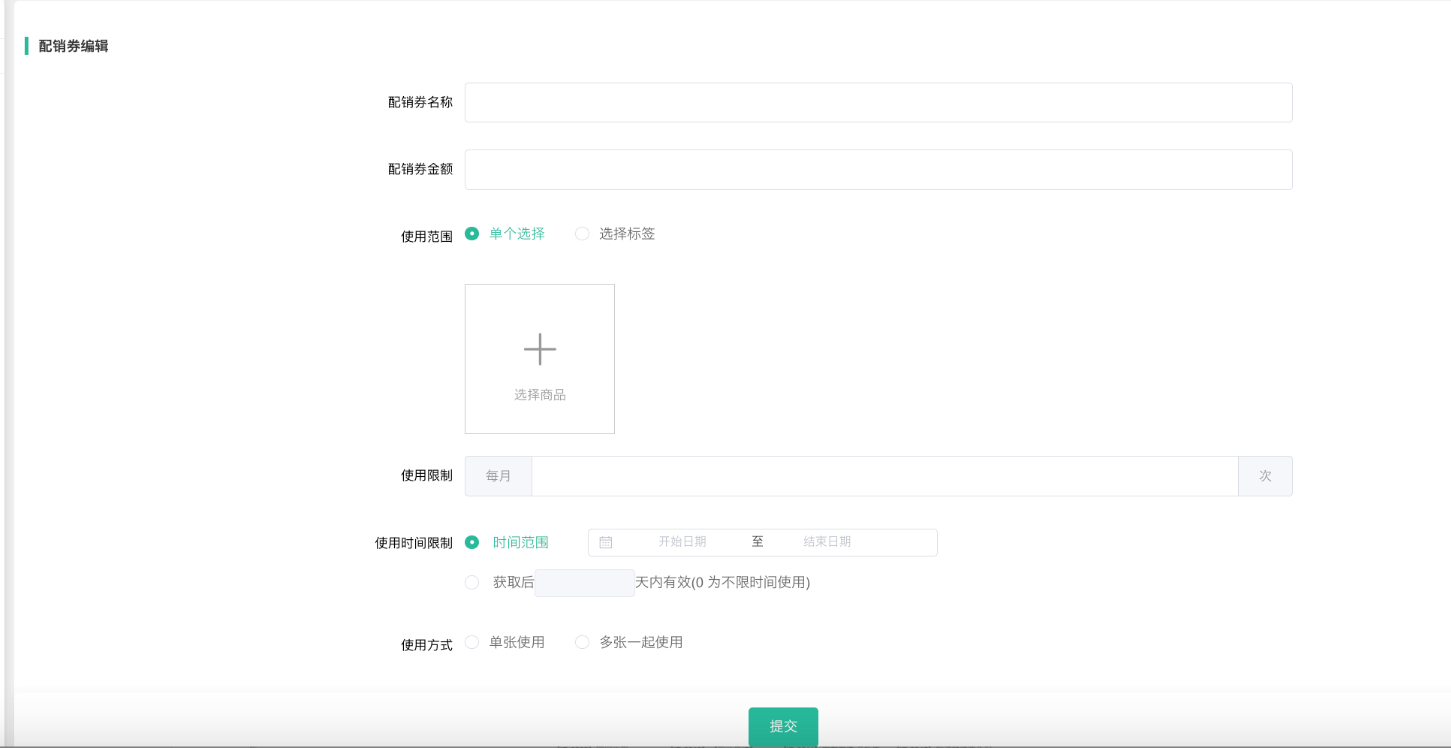Choose 多张一起使用 usage method
Image resolution: width=1451 pixels, height=748 pixels.
582,642
